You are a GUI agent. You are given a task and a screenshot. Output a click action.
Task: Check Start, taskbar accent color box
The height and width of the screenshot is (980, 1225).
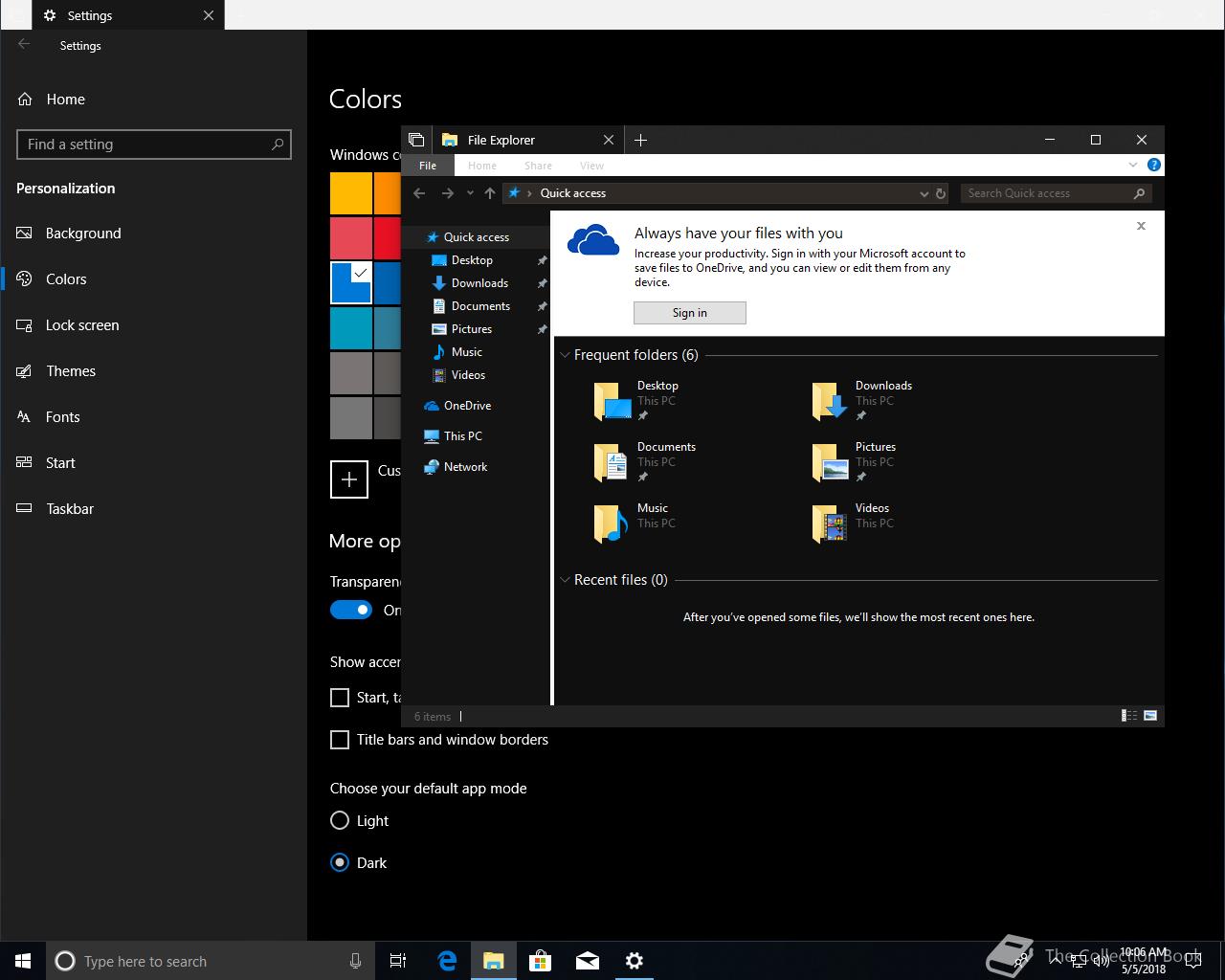click(340, 698)
